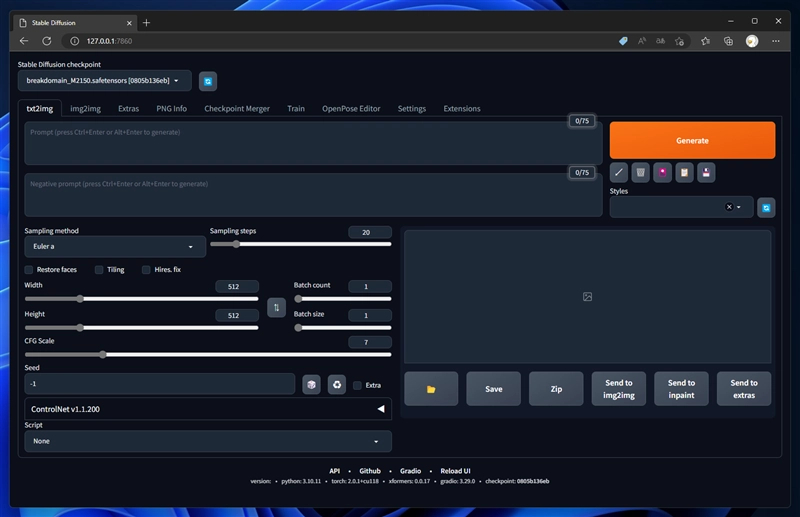Adjust the Sampling steps slider
Image resolution: width=800 pixels, height=517 pixels.
click(301, 244)
